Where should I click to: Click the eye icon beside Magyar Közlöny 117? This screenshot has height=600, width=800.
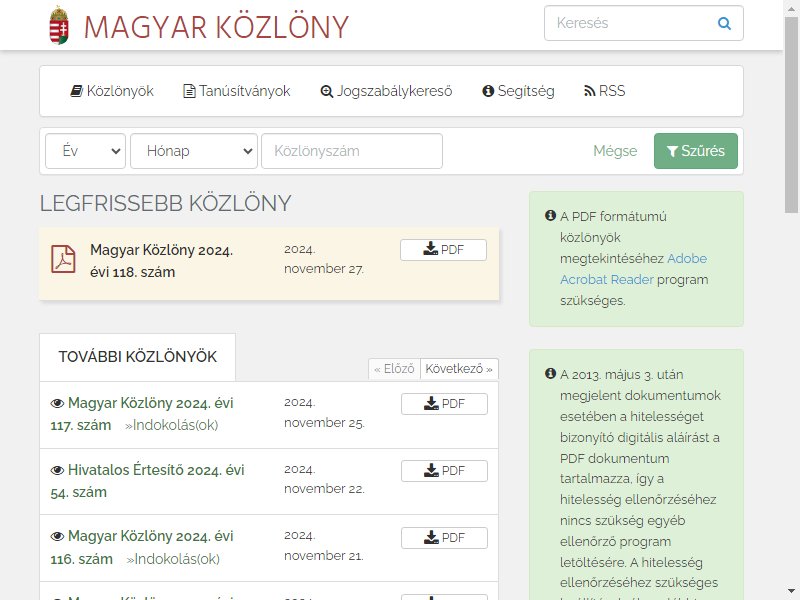(57, 404)
